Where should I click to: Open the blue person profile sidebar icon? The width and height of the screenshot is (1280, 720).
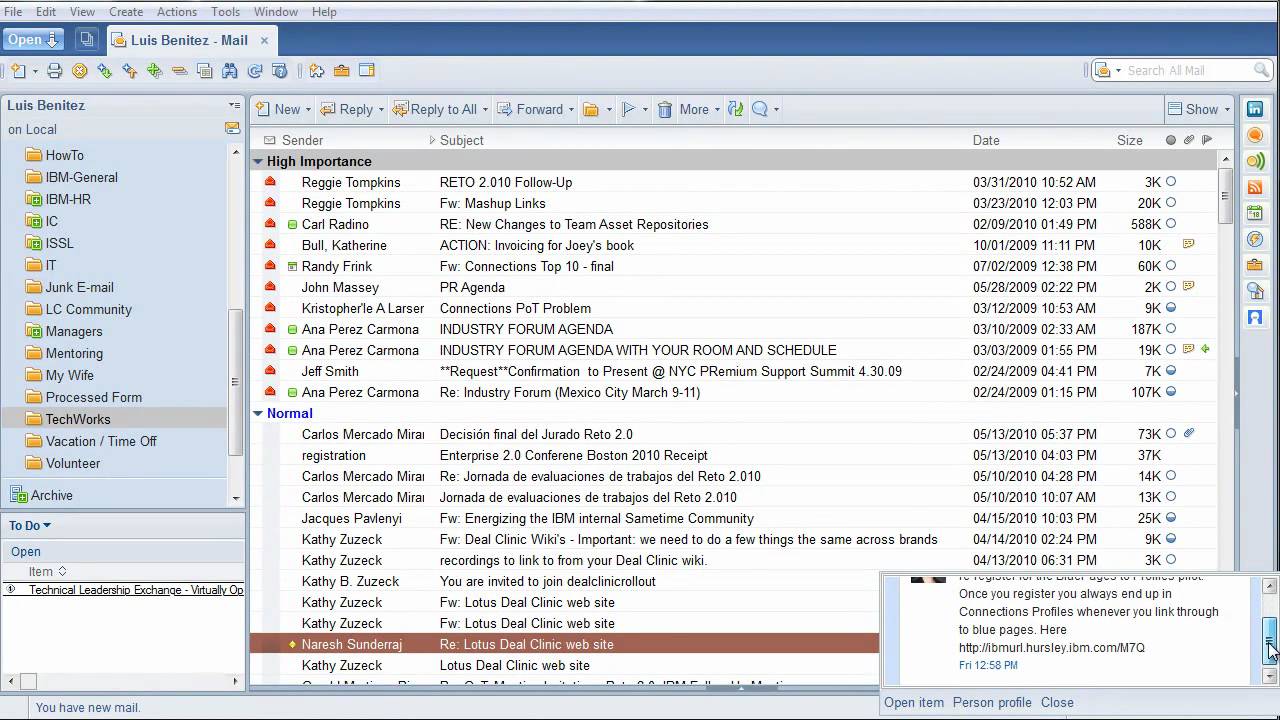(1255, 317)
